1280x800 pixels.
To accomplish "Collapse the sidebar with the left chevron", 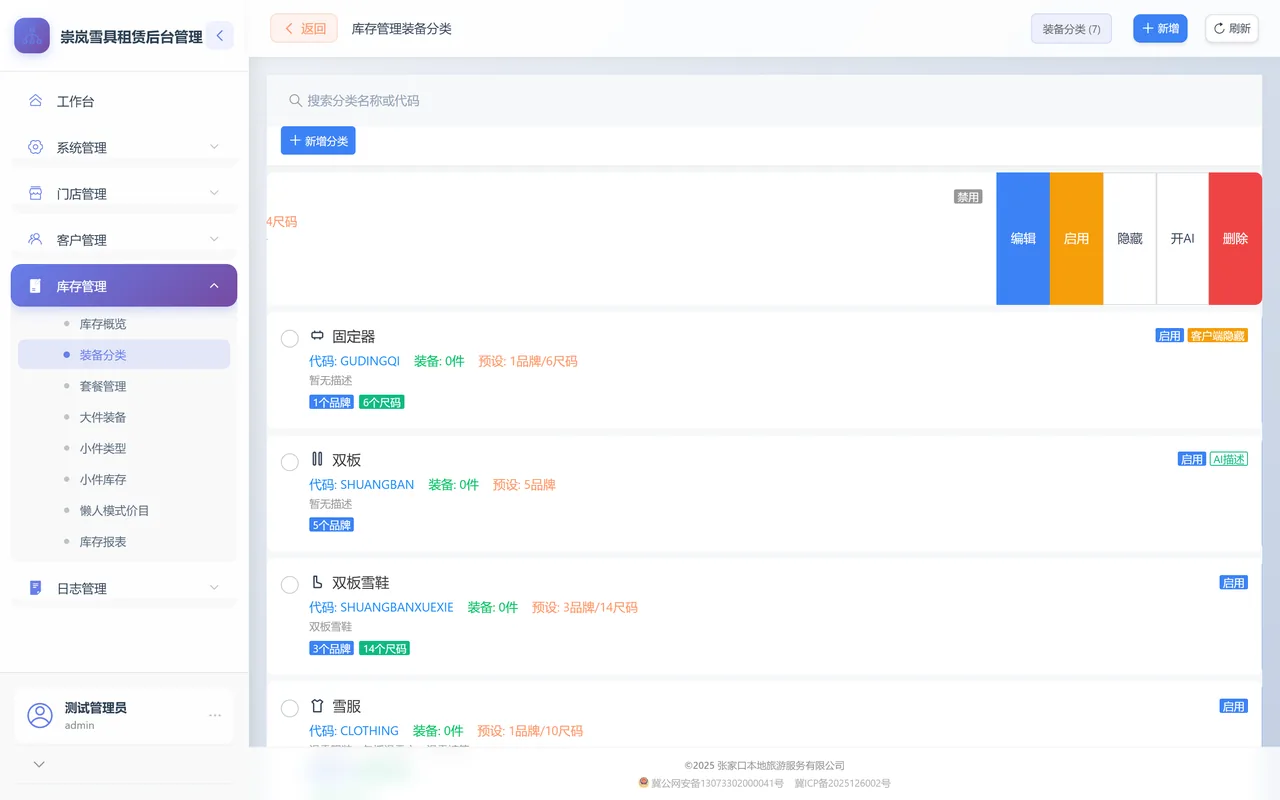I will [219, 36].
